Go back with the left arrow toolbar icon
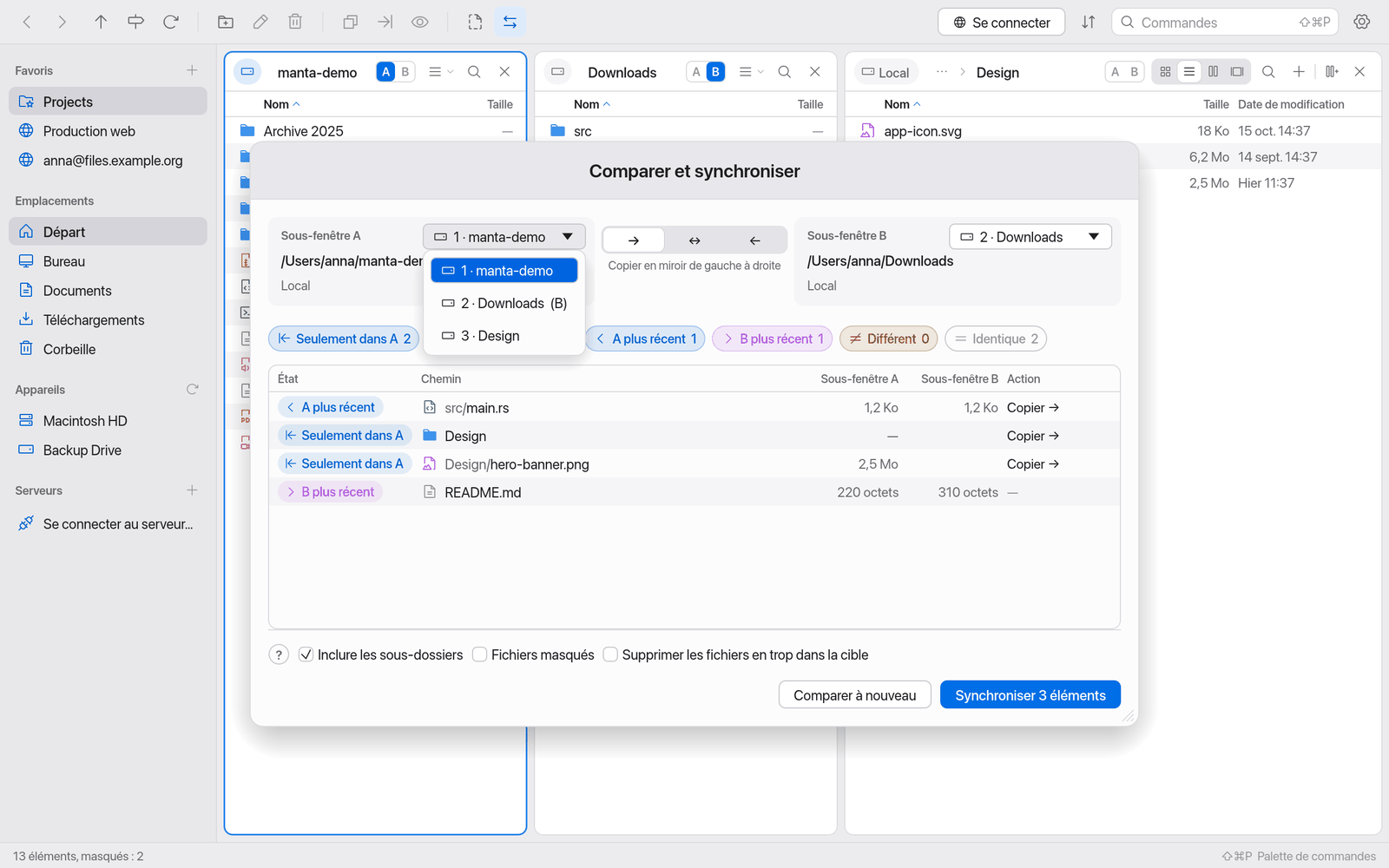This screenshot has width=1389, height=868. tap(27, 22)
